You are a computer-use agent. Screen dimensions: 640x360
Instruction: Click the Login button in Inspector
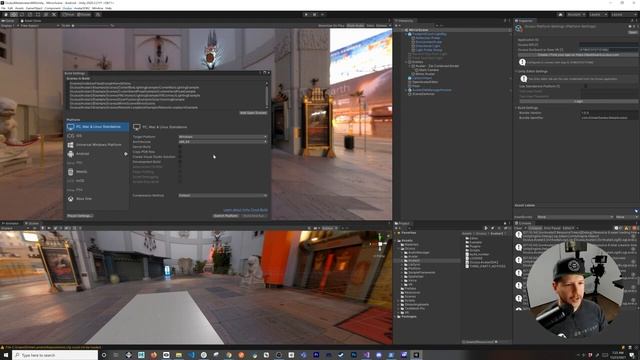click(578, 101)
